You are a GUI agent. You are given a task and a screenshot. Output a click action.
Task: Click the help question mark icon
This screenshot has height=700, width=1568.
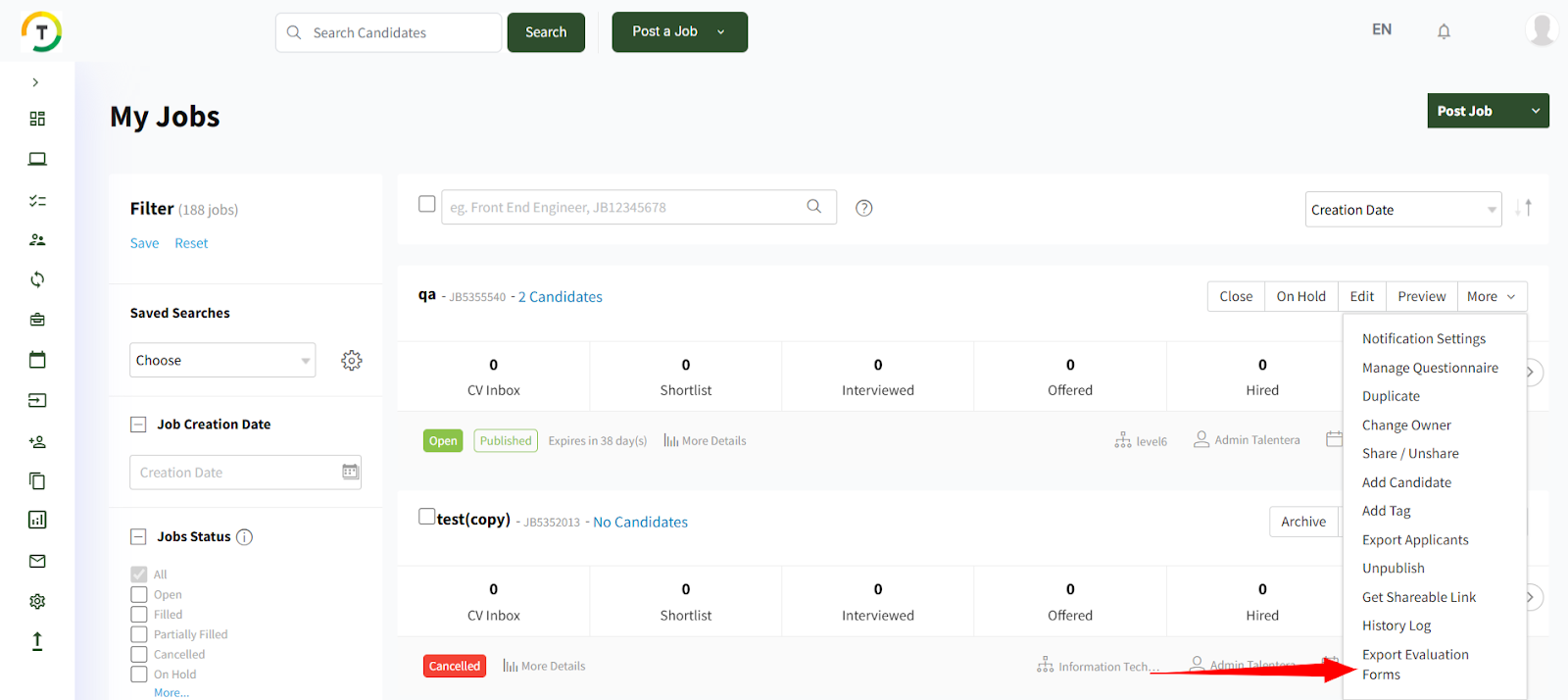863,208
